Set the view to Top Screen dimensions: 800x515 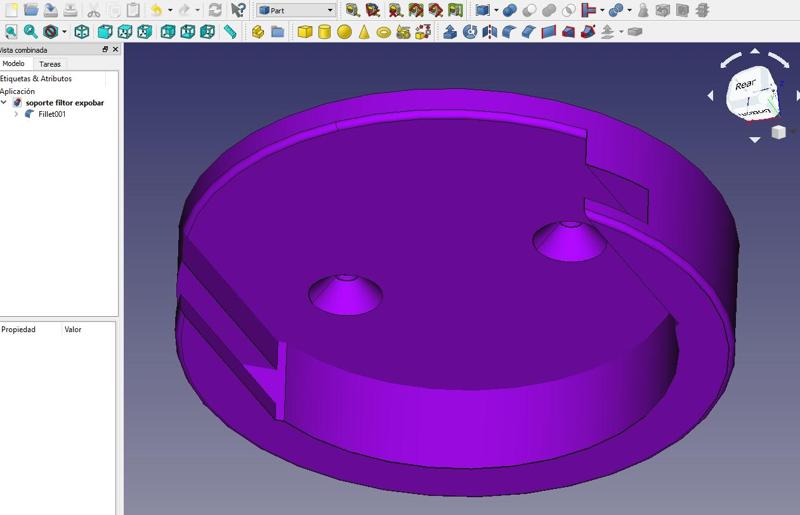pos(124,32)
